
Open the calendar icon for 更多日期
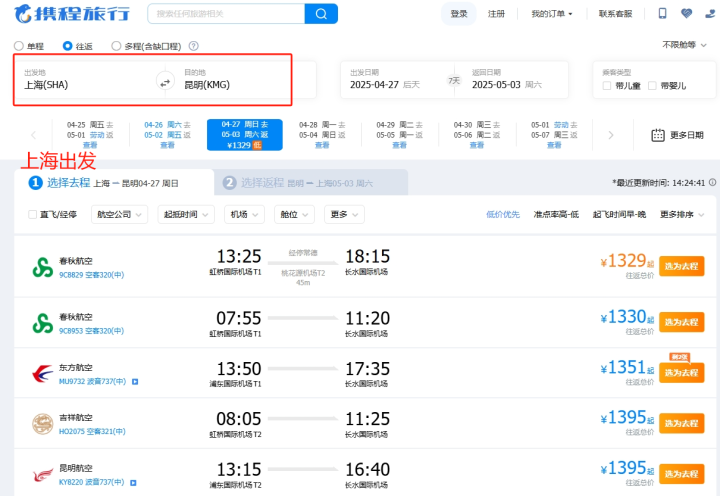[658, 135]
